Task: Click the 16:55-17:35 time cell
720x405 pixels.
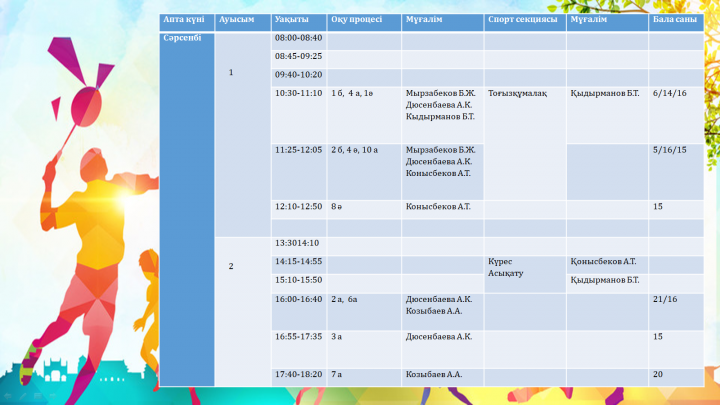Action: pyautogui.click(x=299, y=350)
